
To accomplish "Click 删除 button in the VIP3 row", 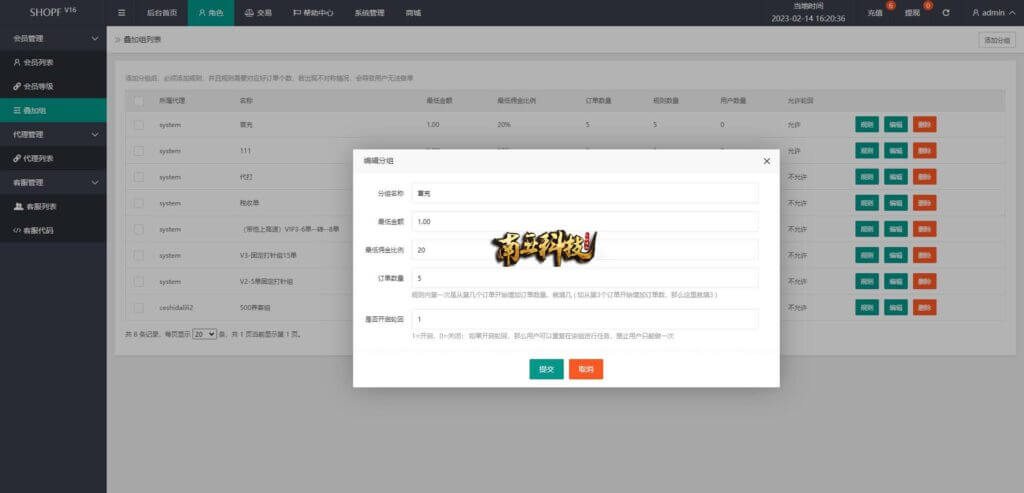I will pos(924,229).
